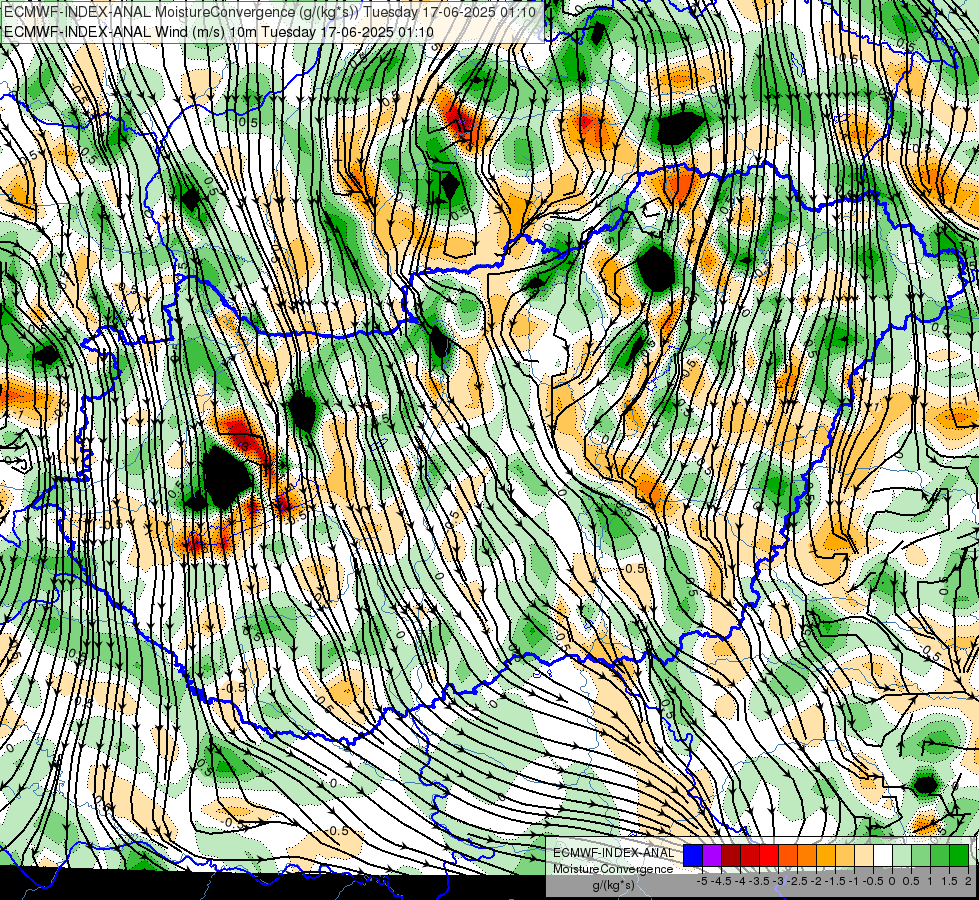Click the MoistureConvergence title line at top
Viewport: 979px width, 900px height.
click(270, 12)
